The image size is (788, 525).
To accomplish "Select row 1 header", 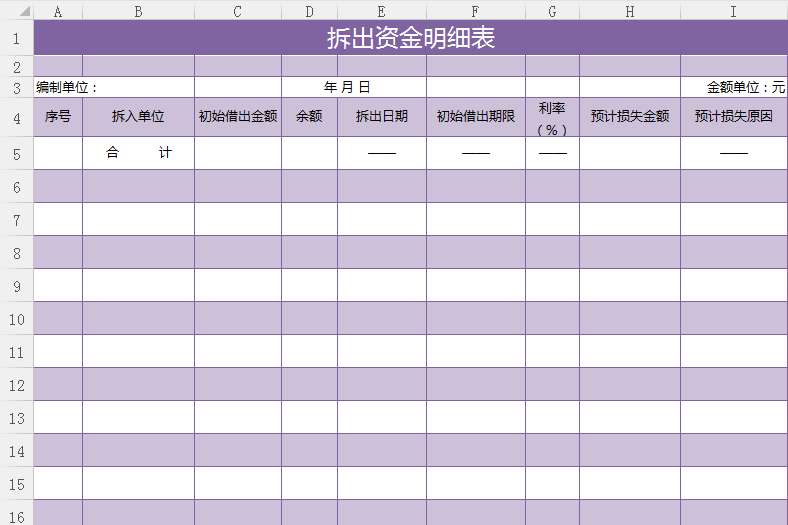I will pyautogui.click(x=16, y=38).
